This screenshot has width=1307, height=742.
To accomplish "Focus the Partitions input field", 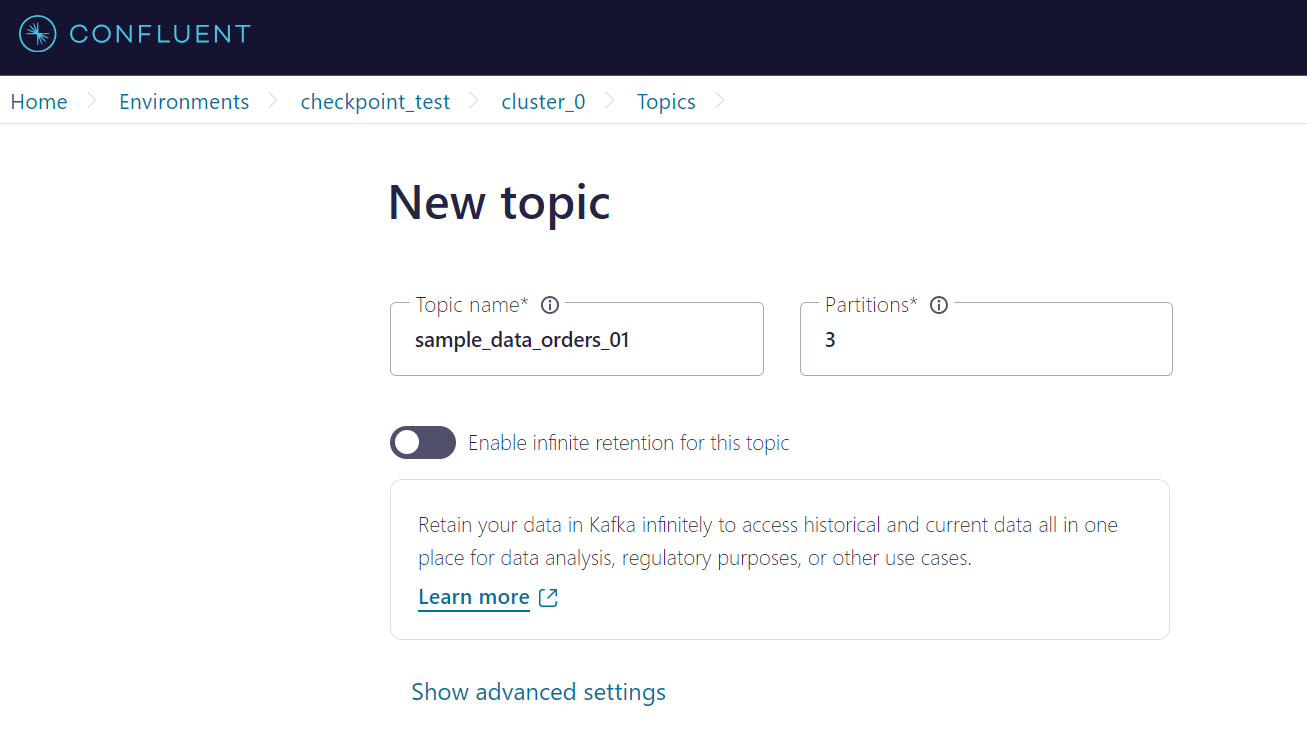I will click(986, 339).
